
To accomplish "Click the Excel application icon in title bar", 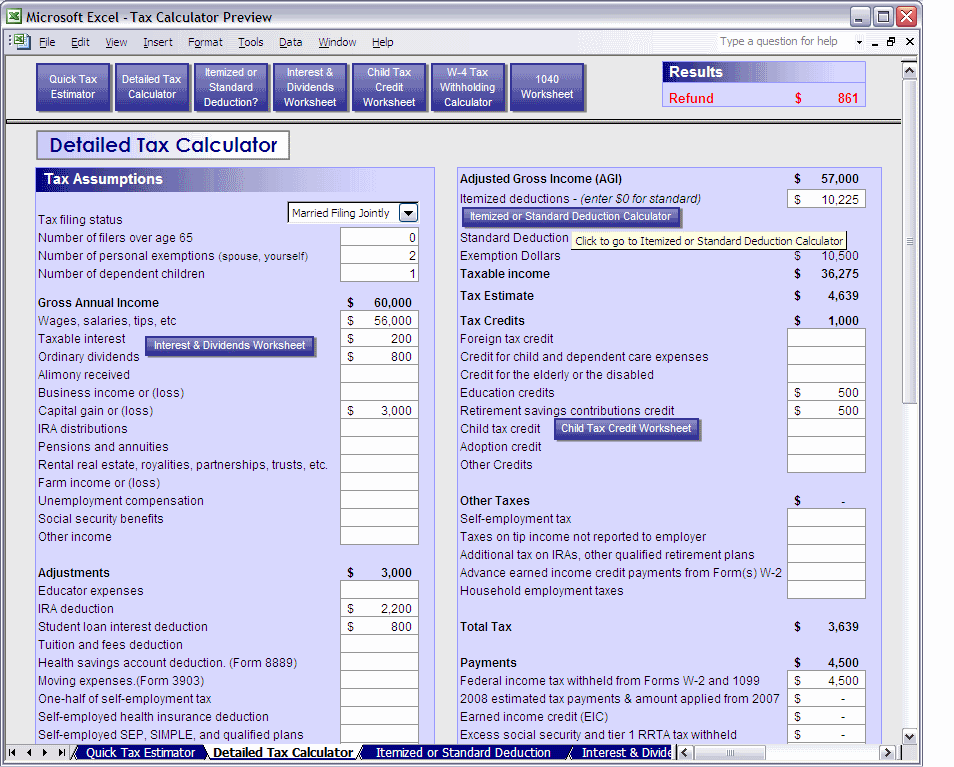I will pyautogui.click(x=14, y=16).
